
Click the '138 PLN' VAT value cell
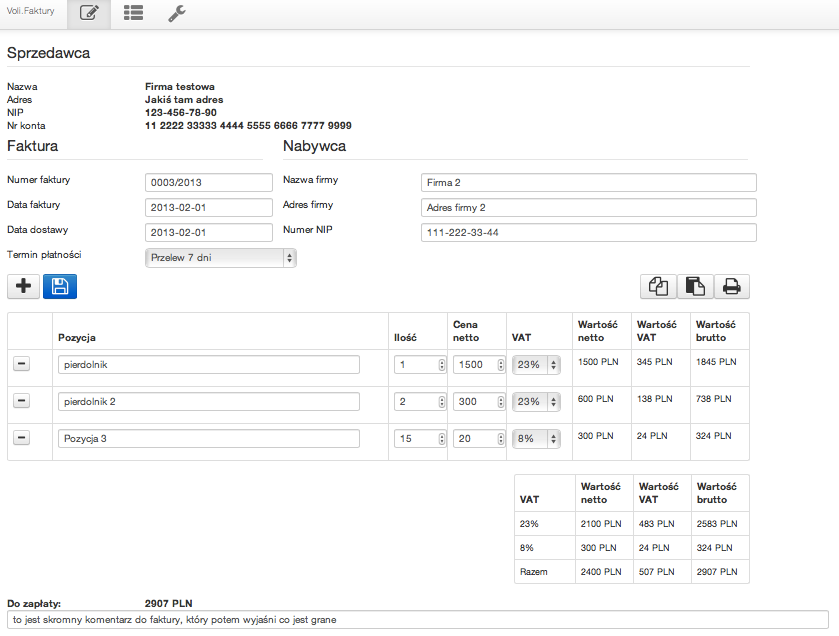654,399
